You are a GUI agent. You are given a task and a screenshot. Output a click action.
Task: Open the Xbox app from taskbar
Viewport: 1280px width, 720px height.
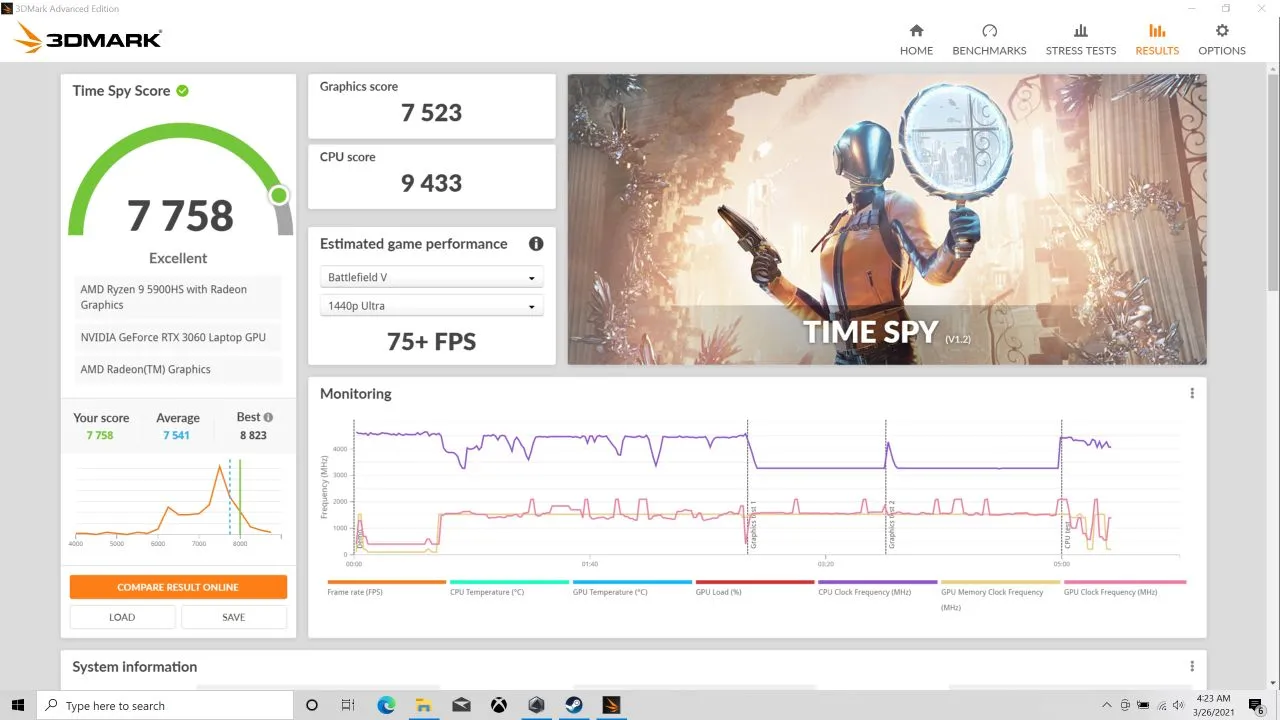point(498,705)
